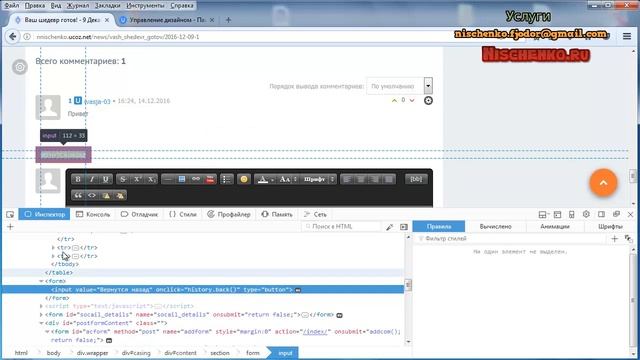Image resolution: width=640 pixels, height=360 pixels.
Task: Insert a code block with the <> icon
Action: pos(92,196)
